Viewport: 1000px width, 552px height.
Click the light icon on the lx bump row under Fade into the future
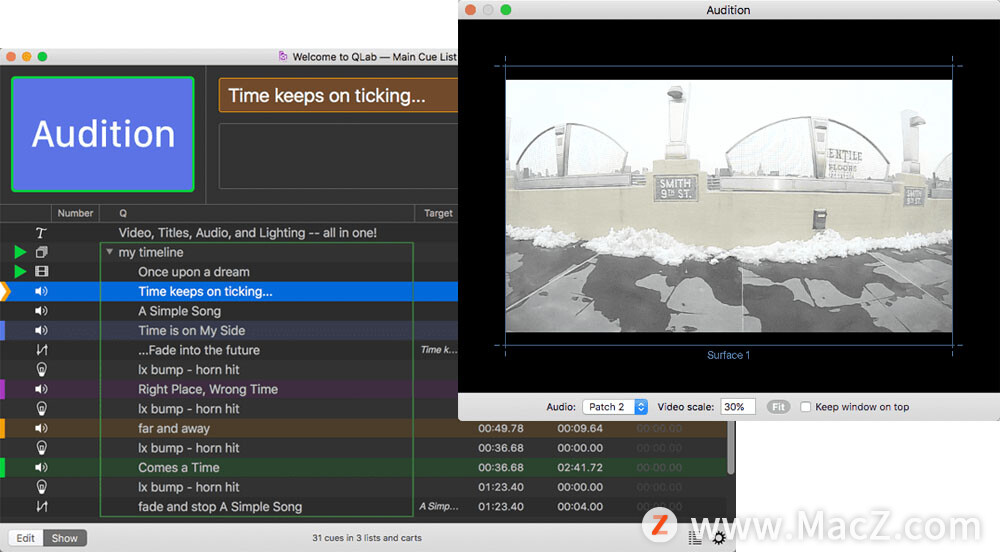tap(41, 370)
